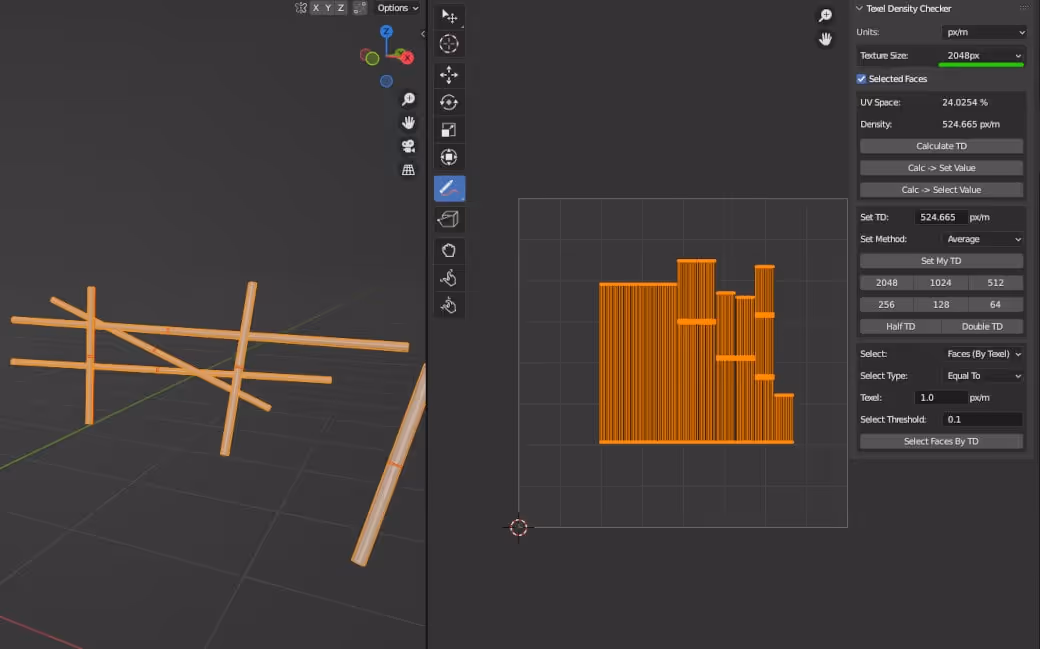Click the Set TD value field
Image resolution: width=1040 pixels, height=649 pixels.
coord(940,216)
